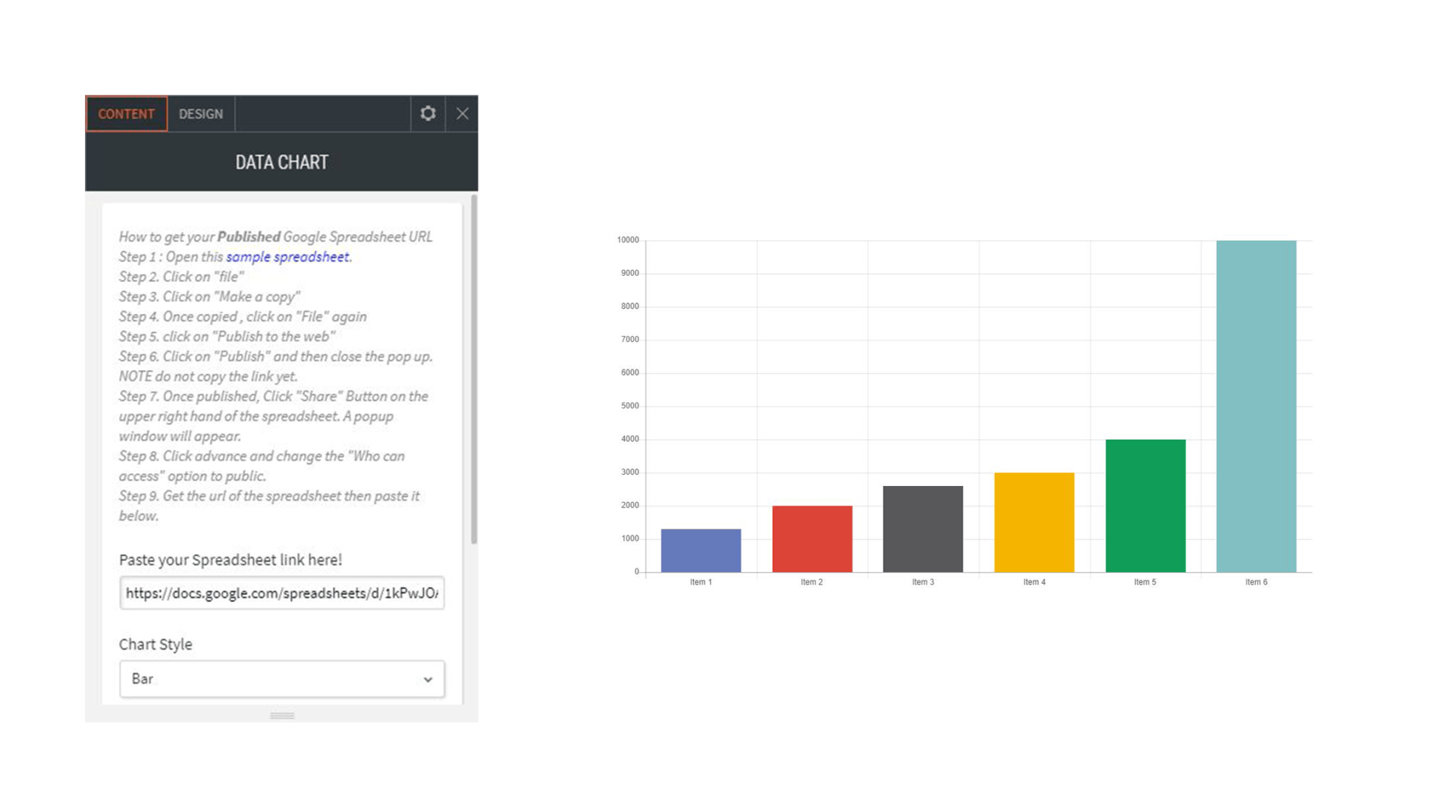
Task: Click the teal Item 6 bar
Action: [1257, 406]
